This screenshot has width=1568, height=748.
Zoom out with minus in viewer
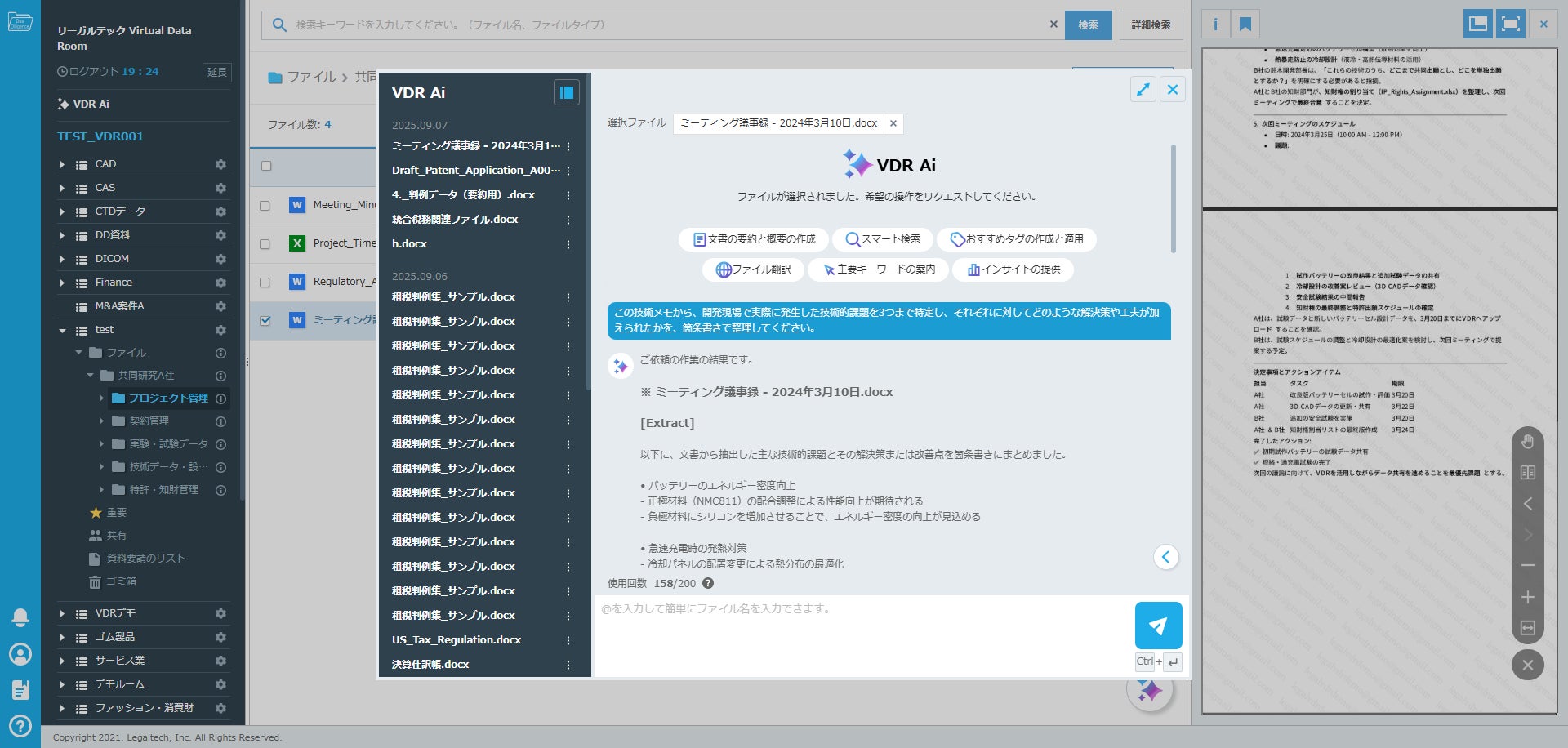point(1528,565)
